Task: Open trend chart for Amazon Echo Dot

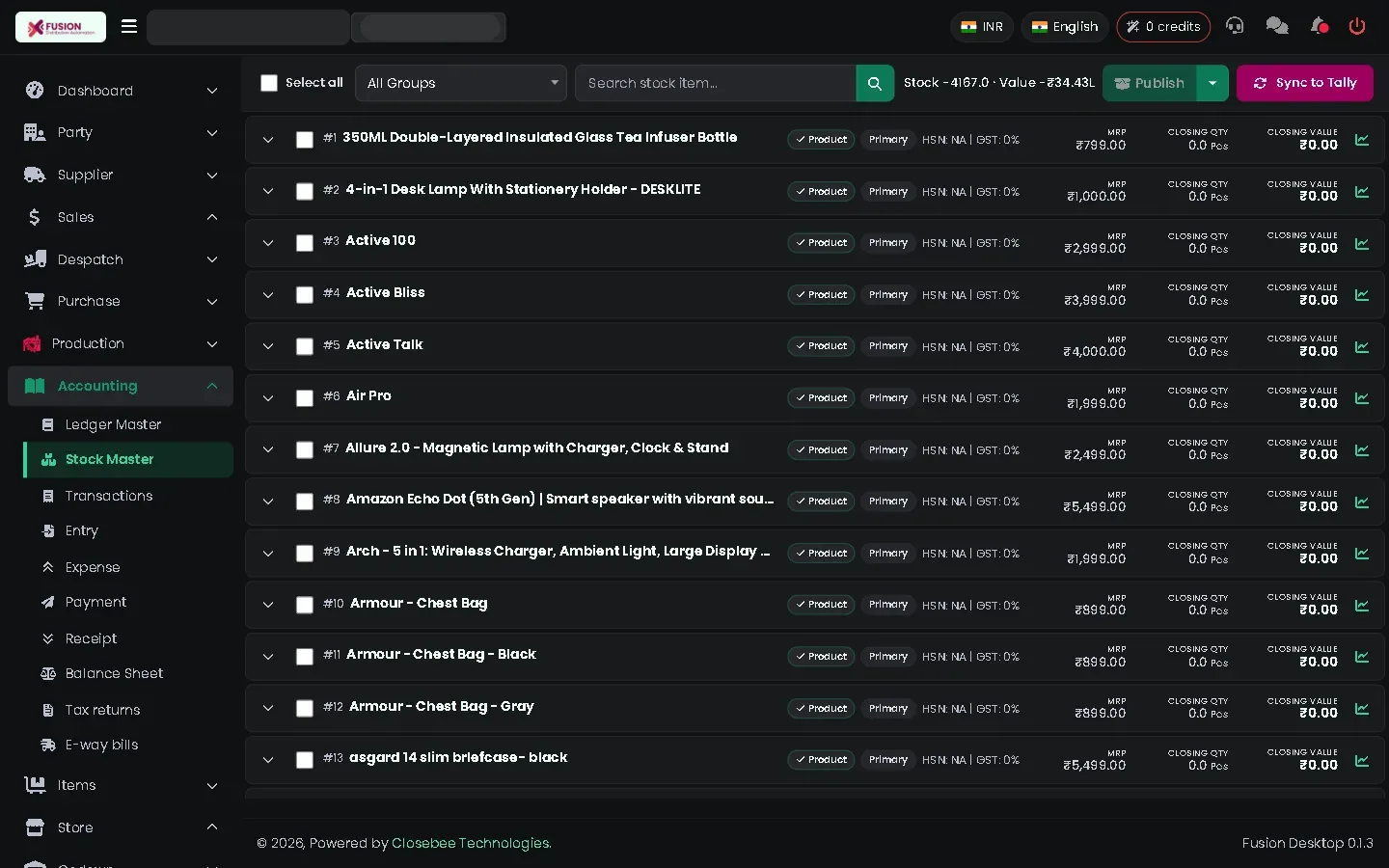Action: click(x=1362, y=502)
